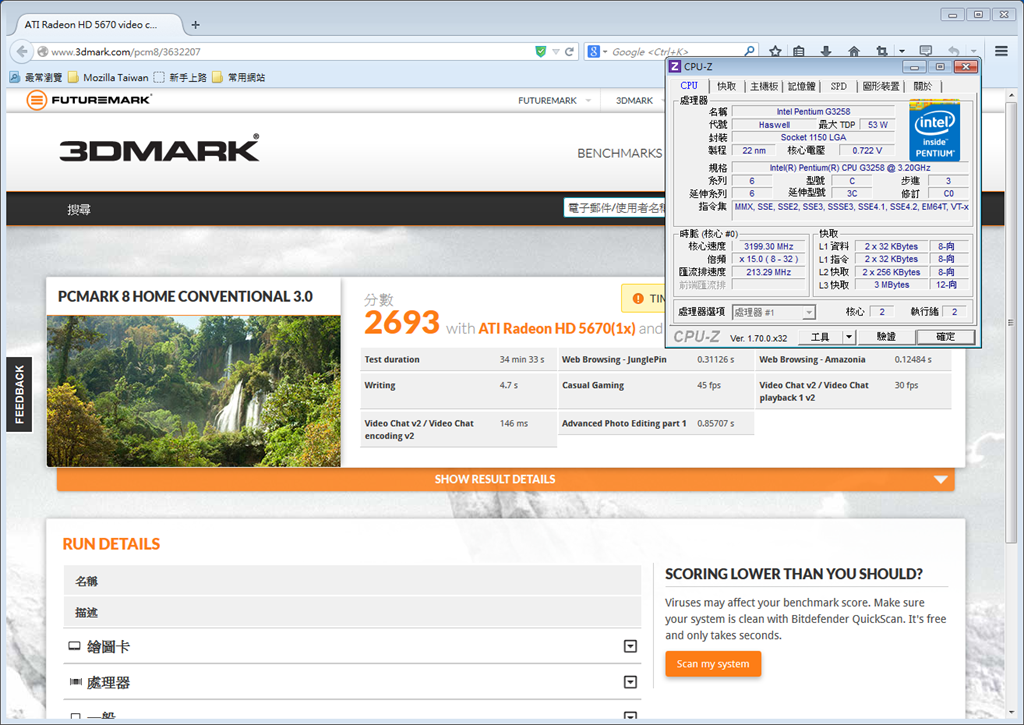1024x725 pixels.
Task: Open the Firefox hamburger menu
Action: point(1001,51)
